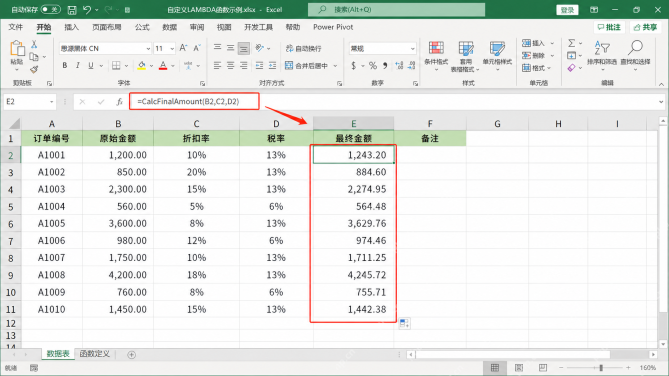Open the Insert ribbon tab
Screen dimensions: 669x376
click(72, 27)
